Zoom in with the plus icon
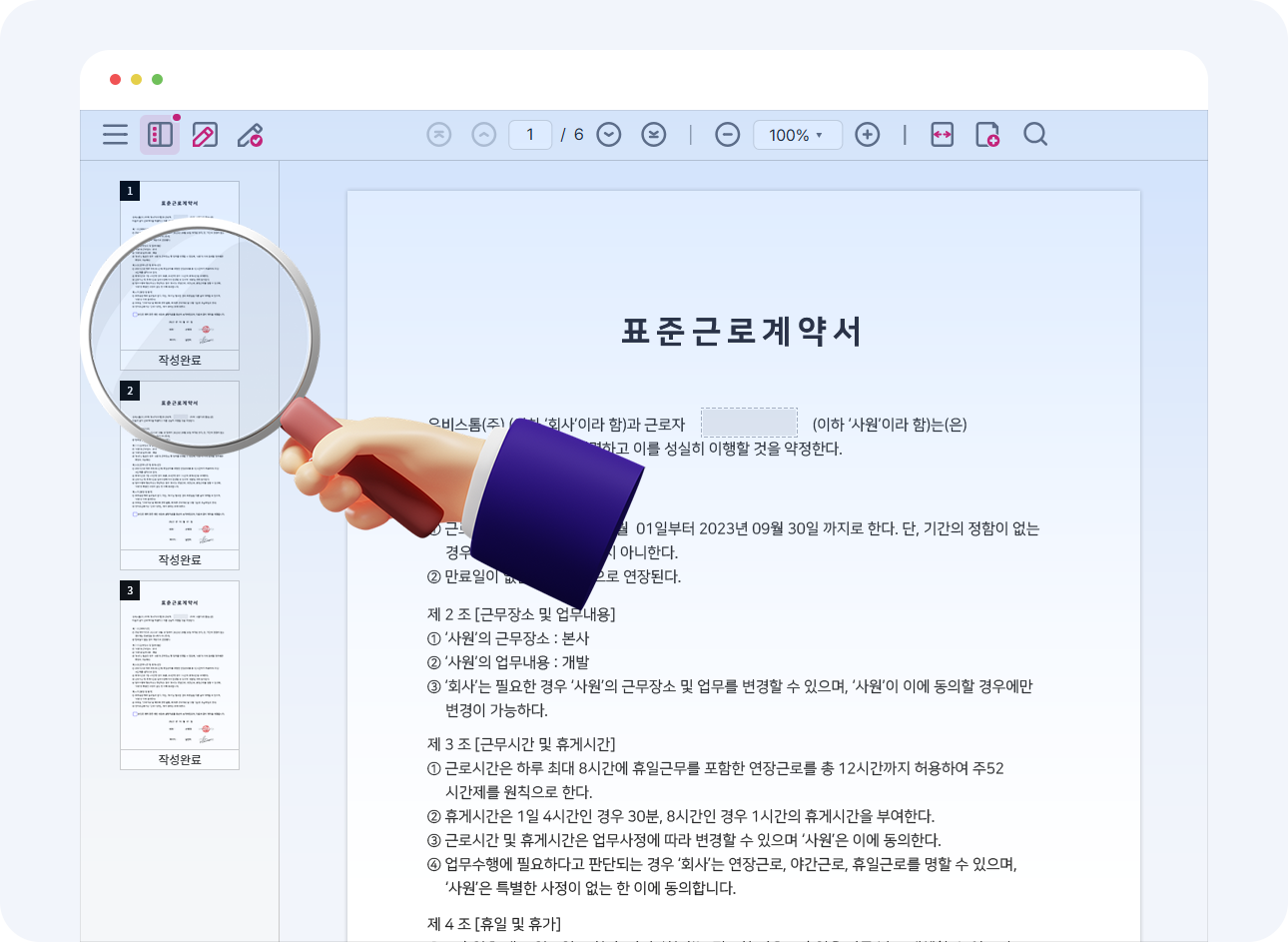This screenshot has height=942, width=1288. pyautogui.click(x=868, y=135)
